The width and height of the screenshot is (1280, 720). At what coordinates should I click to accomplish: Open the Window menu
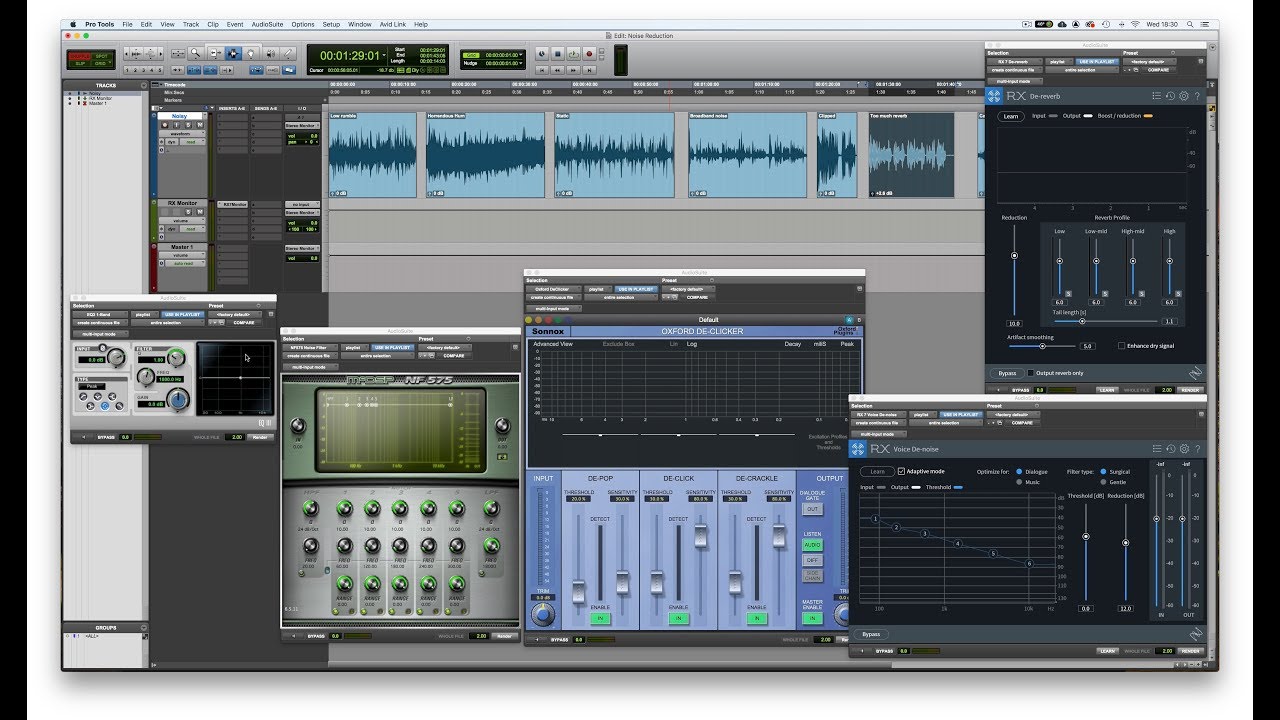point(360,24)
